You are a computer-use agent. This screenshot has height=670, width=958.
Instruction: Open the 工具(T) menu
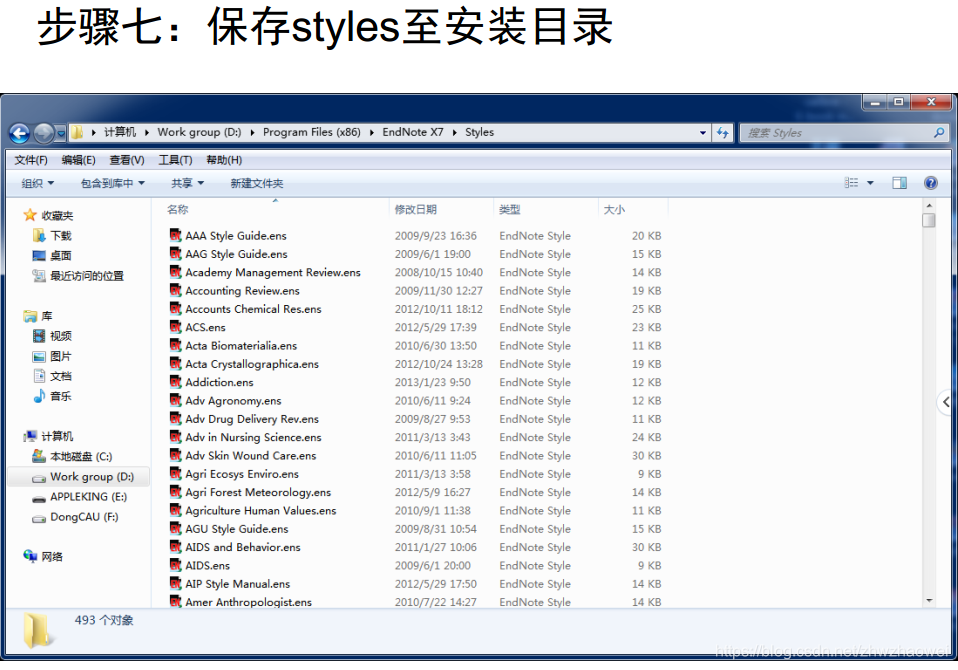click(x=175, y=160)
